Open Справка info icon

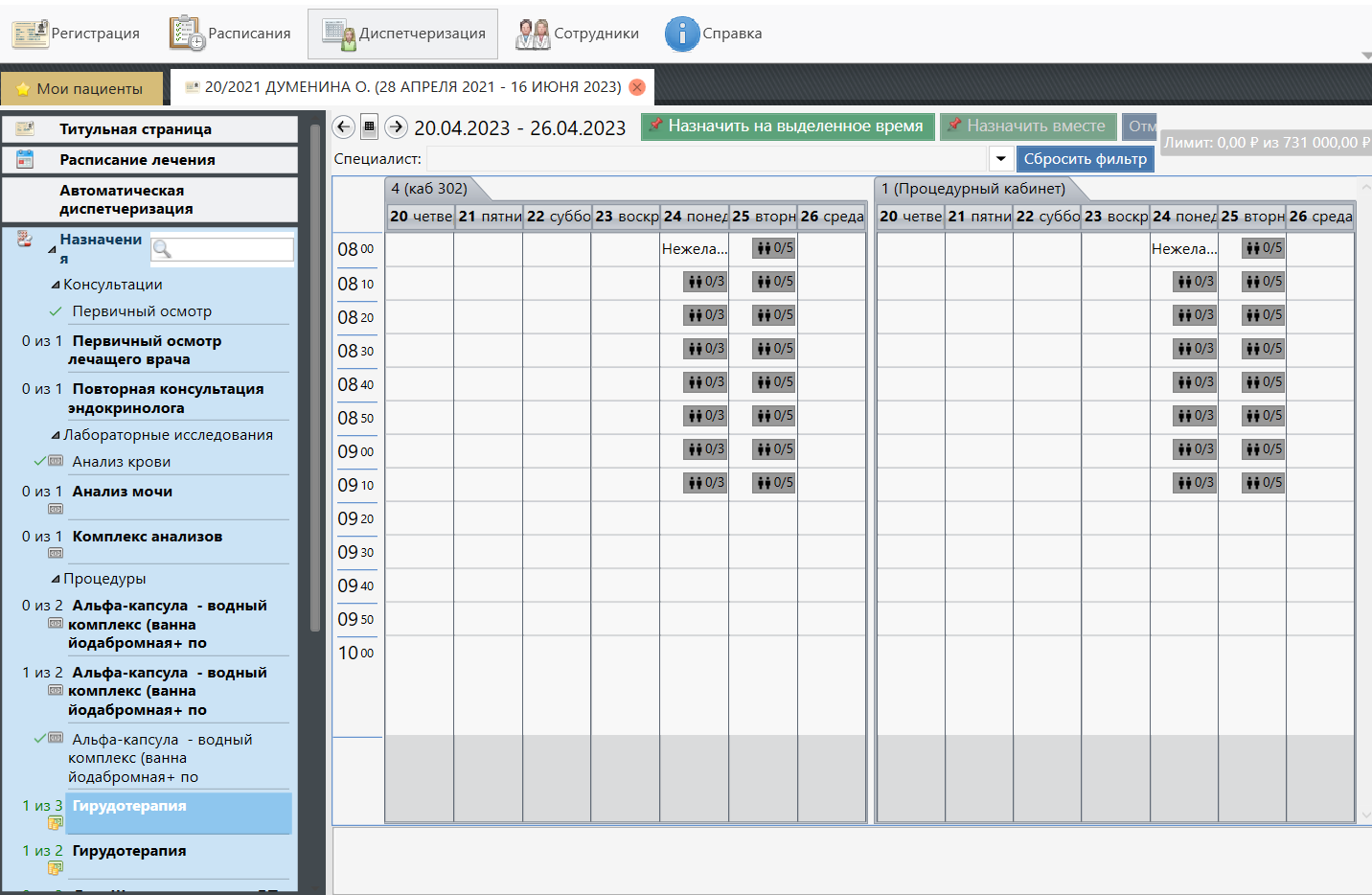click(x=682, y=34)
